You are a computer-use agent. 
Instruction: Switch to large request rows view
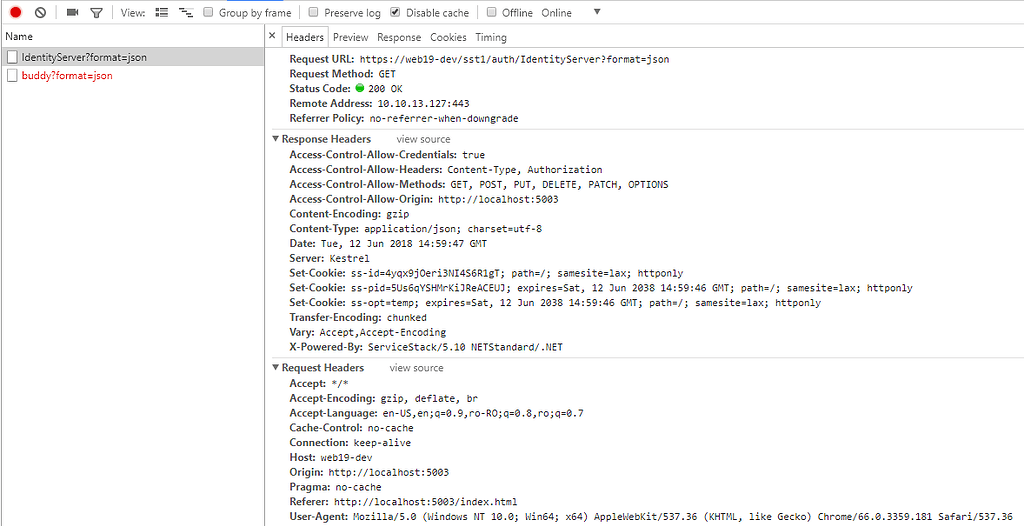pyautogui.click(x=163, y=13)
